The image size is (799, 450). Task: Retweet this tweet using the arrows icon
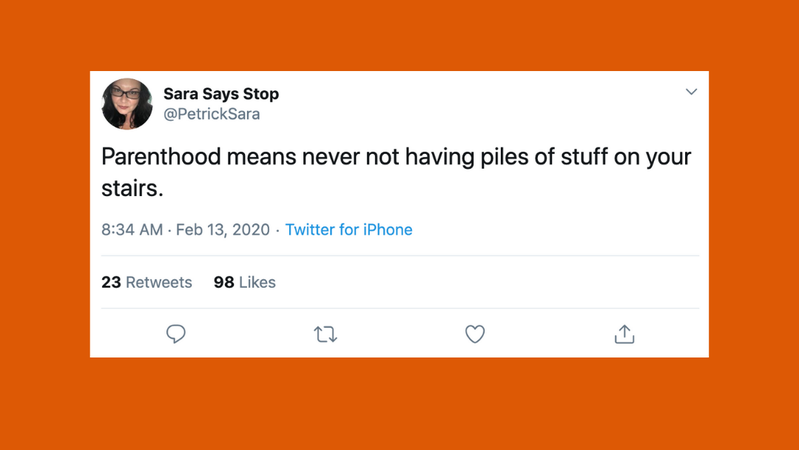pos(325,334)
